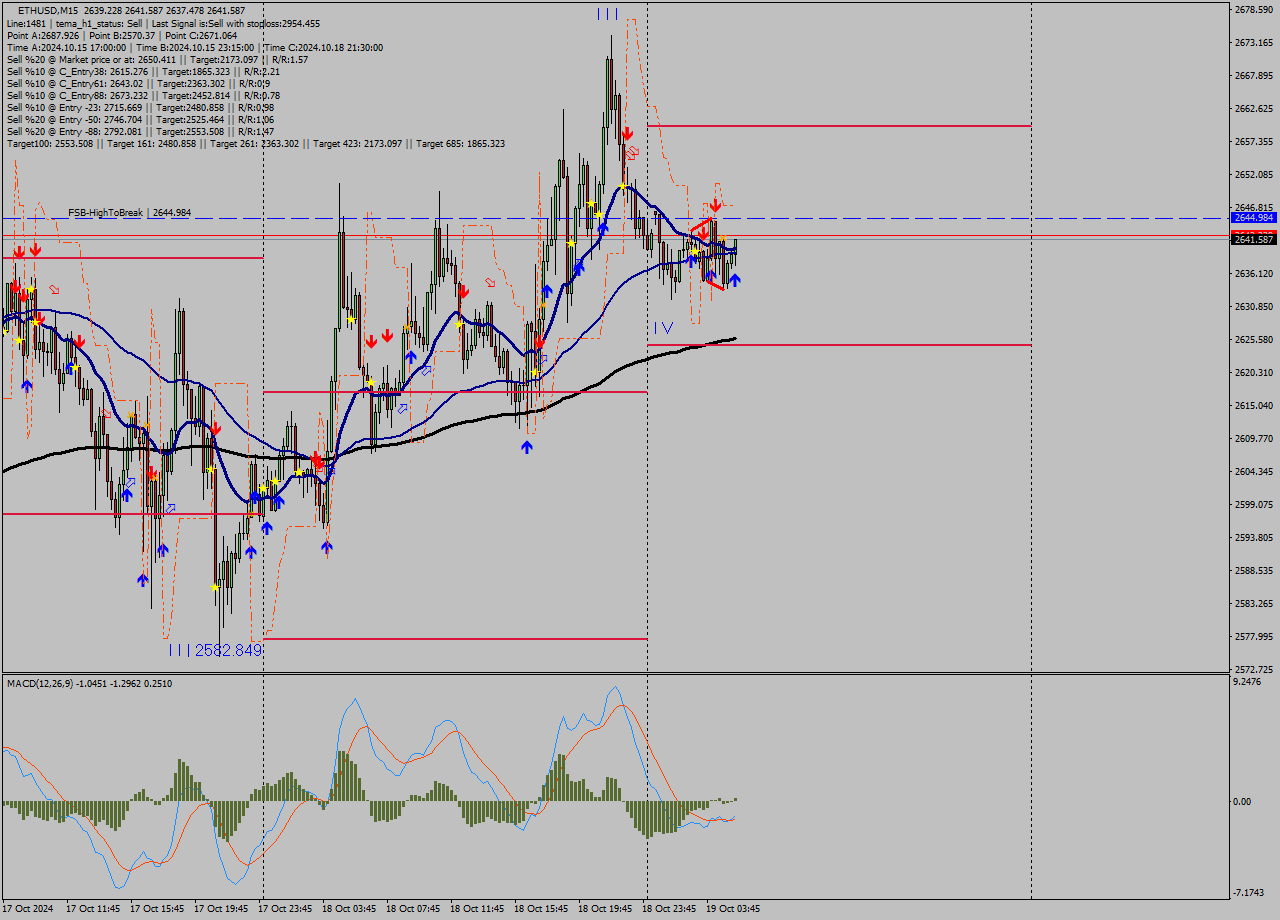Click the '18 Oct 11:45' time axis label
Screen dimensions: 1280x920
[x=478, y=909]
